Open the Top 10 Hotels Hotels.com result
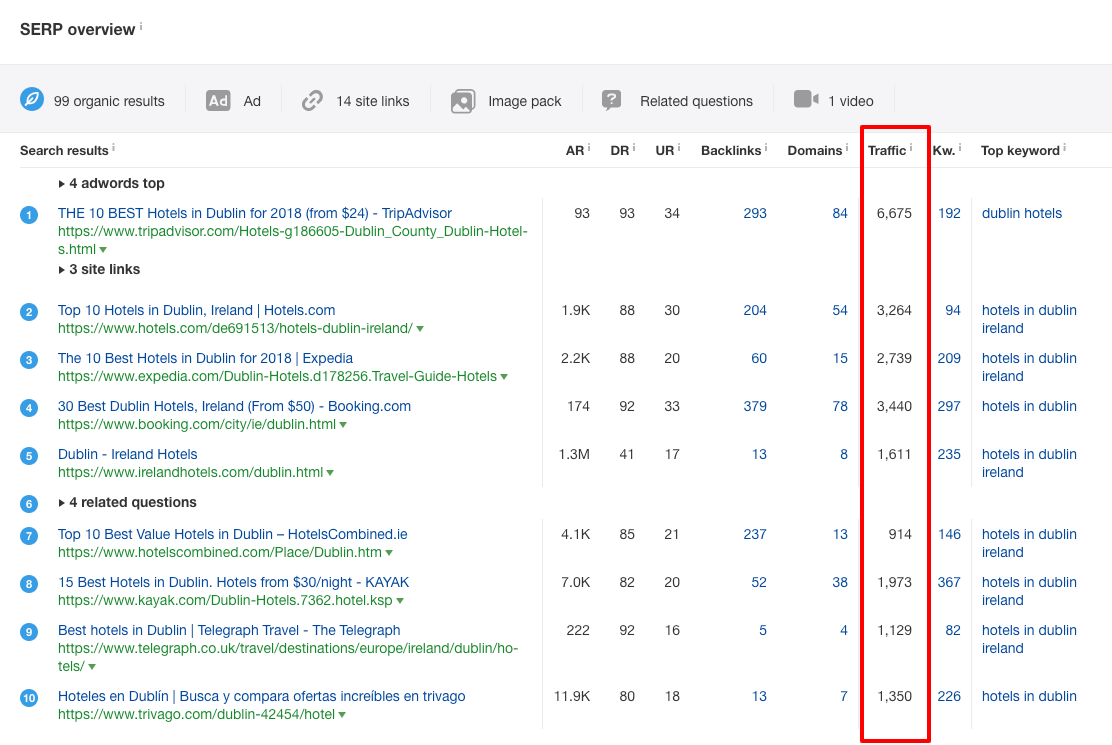Screen dimensions: 1112x745 tap(196, 310)
